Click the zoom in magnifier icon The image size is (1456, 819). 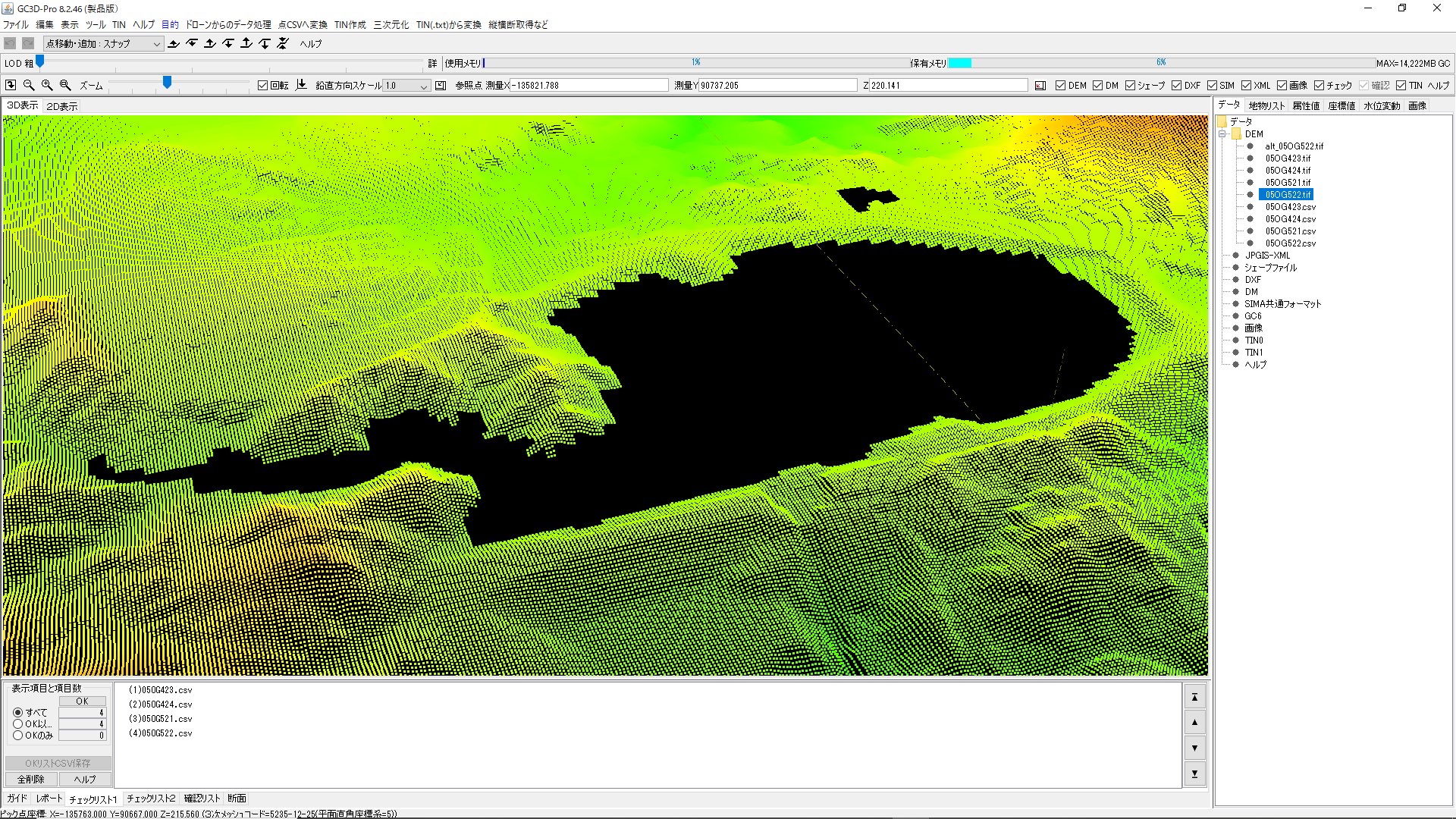47,85
